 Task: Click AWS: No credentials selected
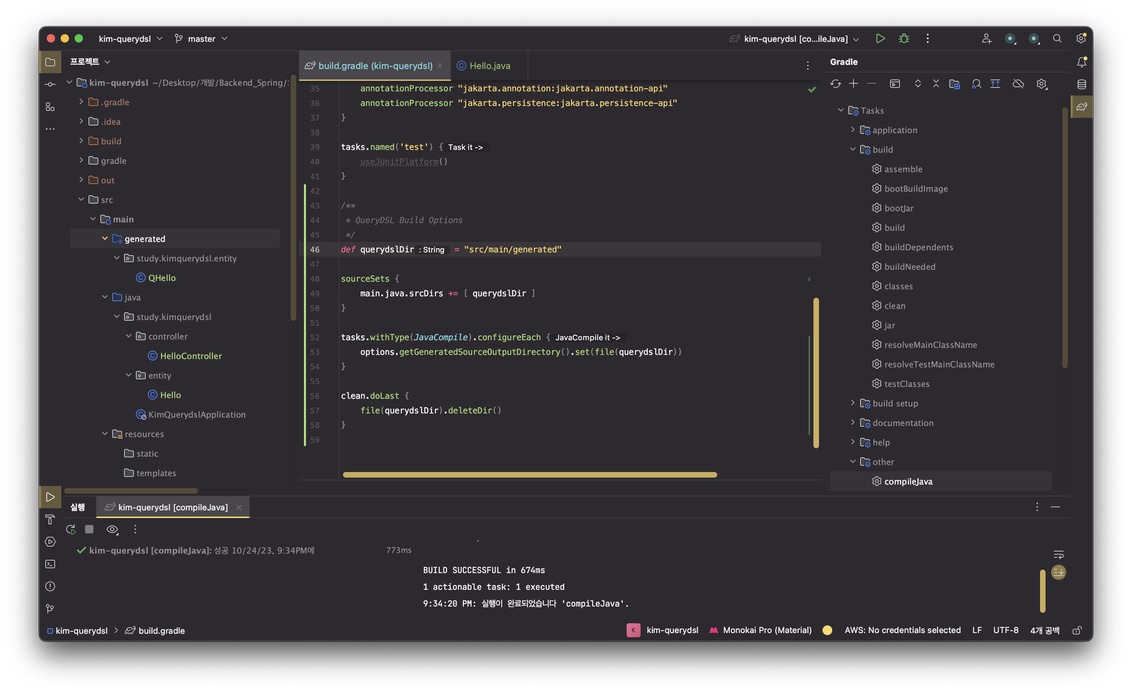(902, 630)
